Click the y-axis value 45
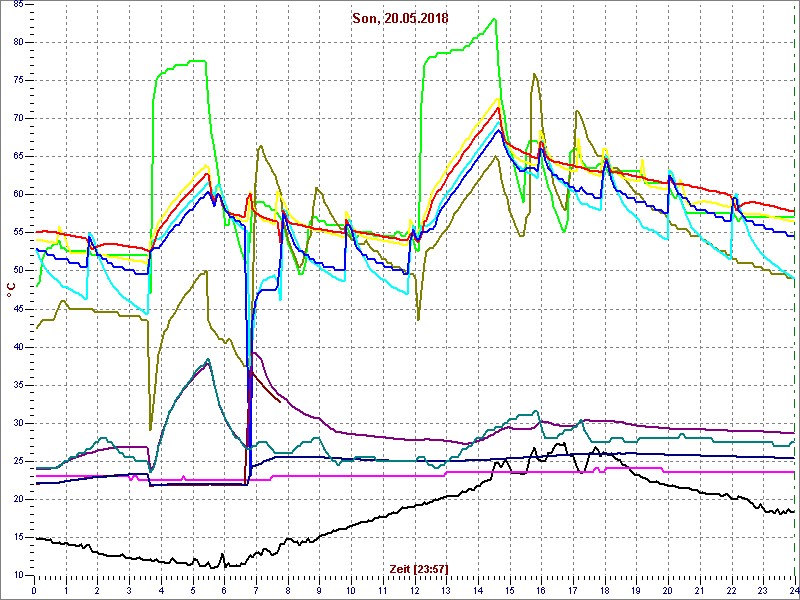800x600 pixels. (x=17, y=309)
